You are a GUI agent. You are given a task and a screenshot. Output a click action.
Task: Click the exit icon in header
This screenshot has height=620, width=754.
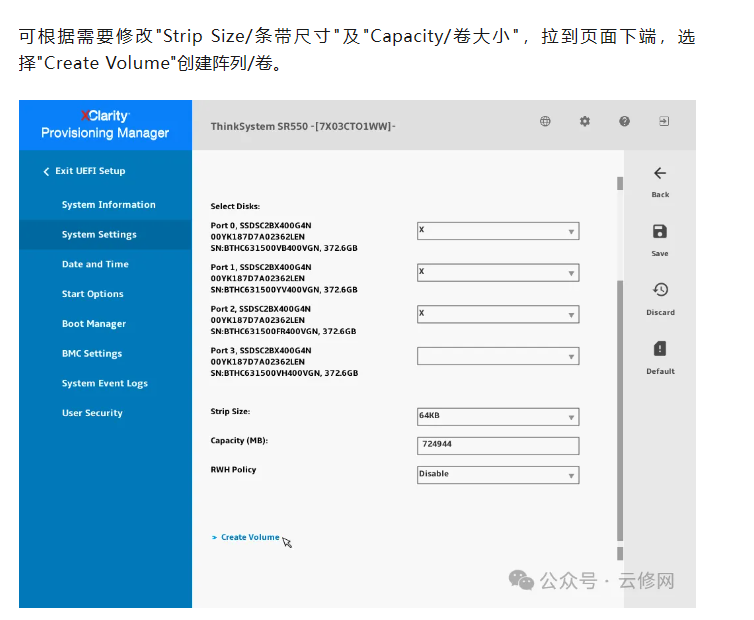click(664, 121)
